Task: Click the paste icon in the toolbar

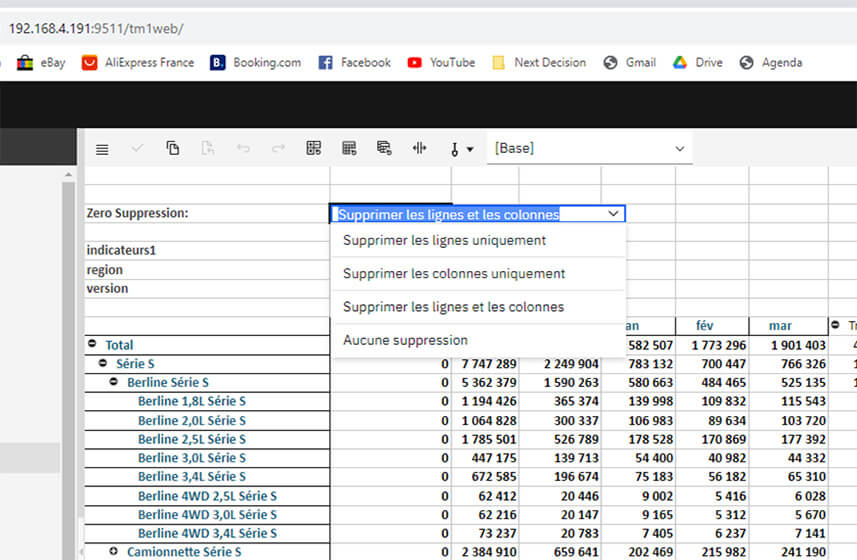Action: tap(208, 148)
